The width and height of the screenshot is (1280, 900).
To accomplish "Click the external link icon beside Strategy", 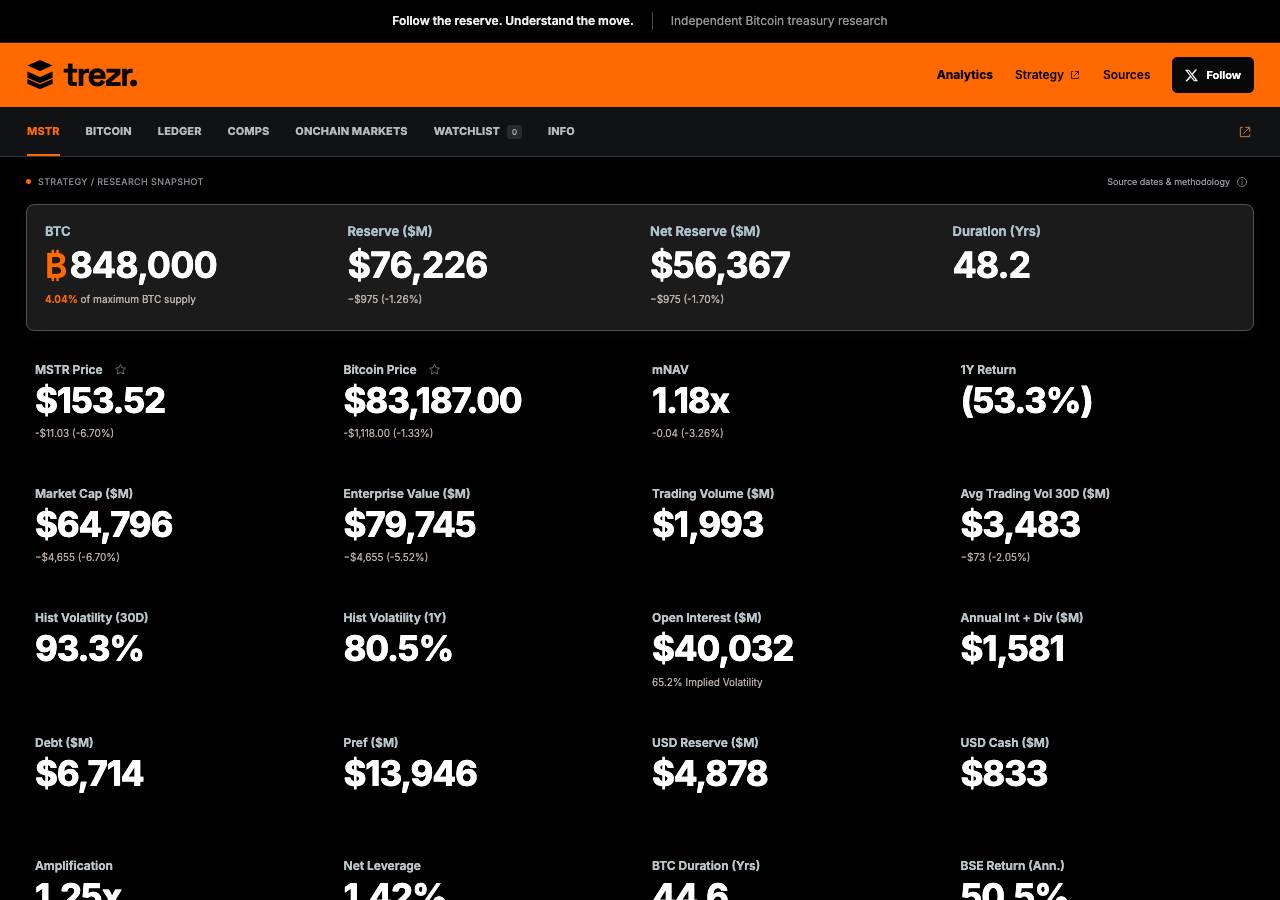I will point(1075,75).
